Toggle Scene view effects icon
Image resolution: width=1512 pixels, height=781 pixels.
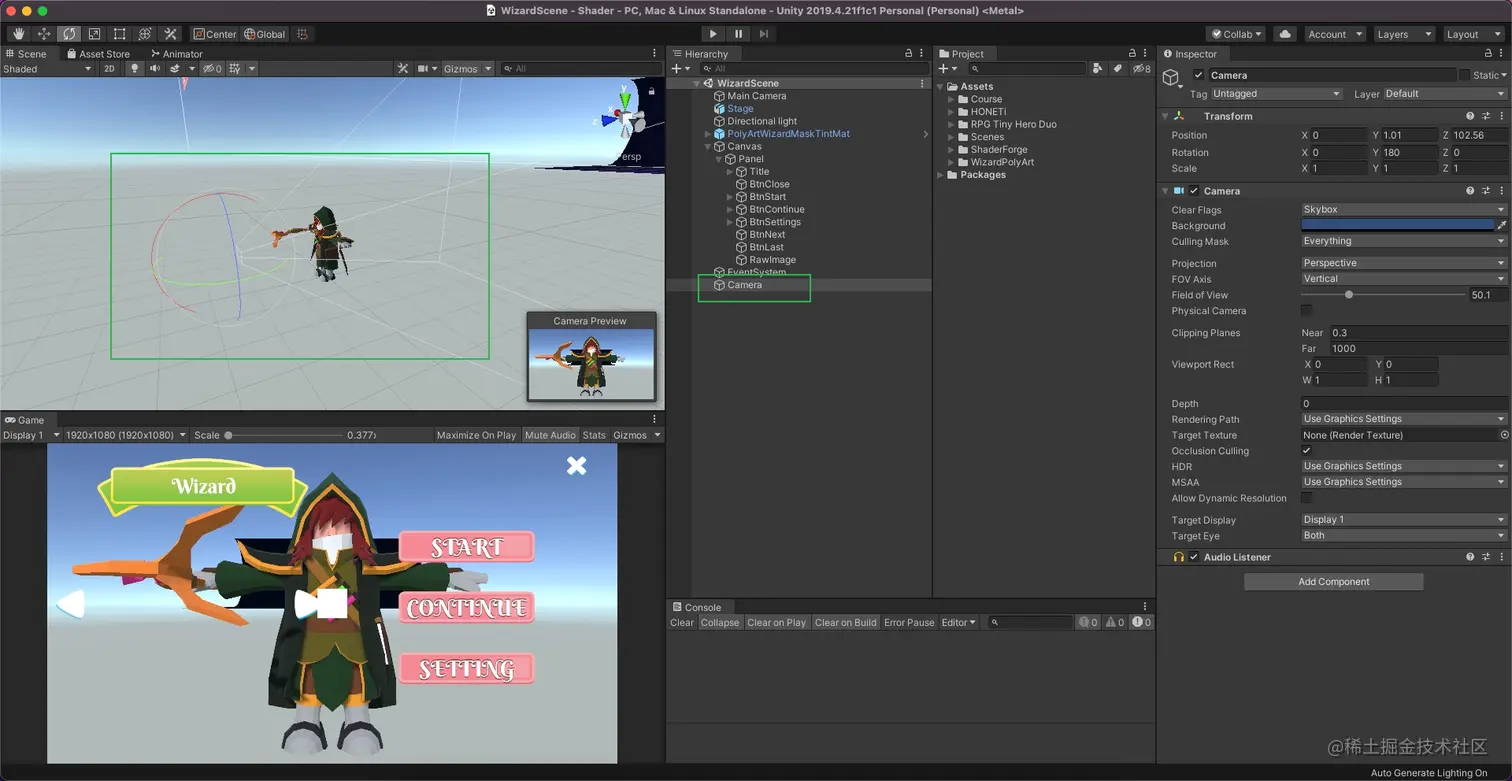(x=174, y=69)
